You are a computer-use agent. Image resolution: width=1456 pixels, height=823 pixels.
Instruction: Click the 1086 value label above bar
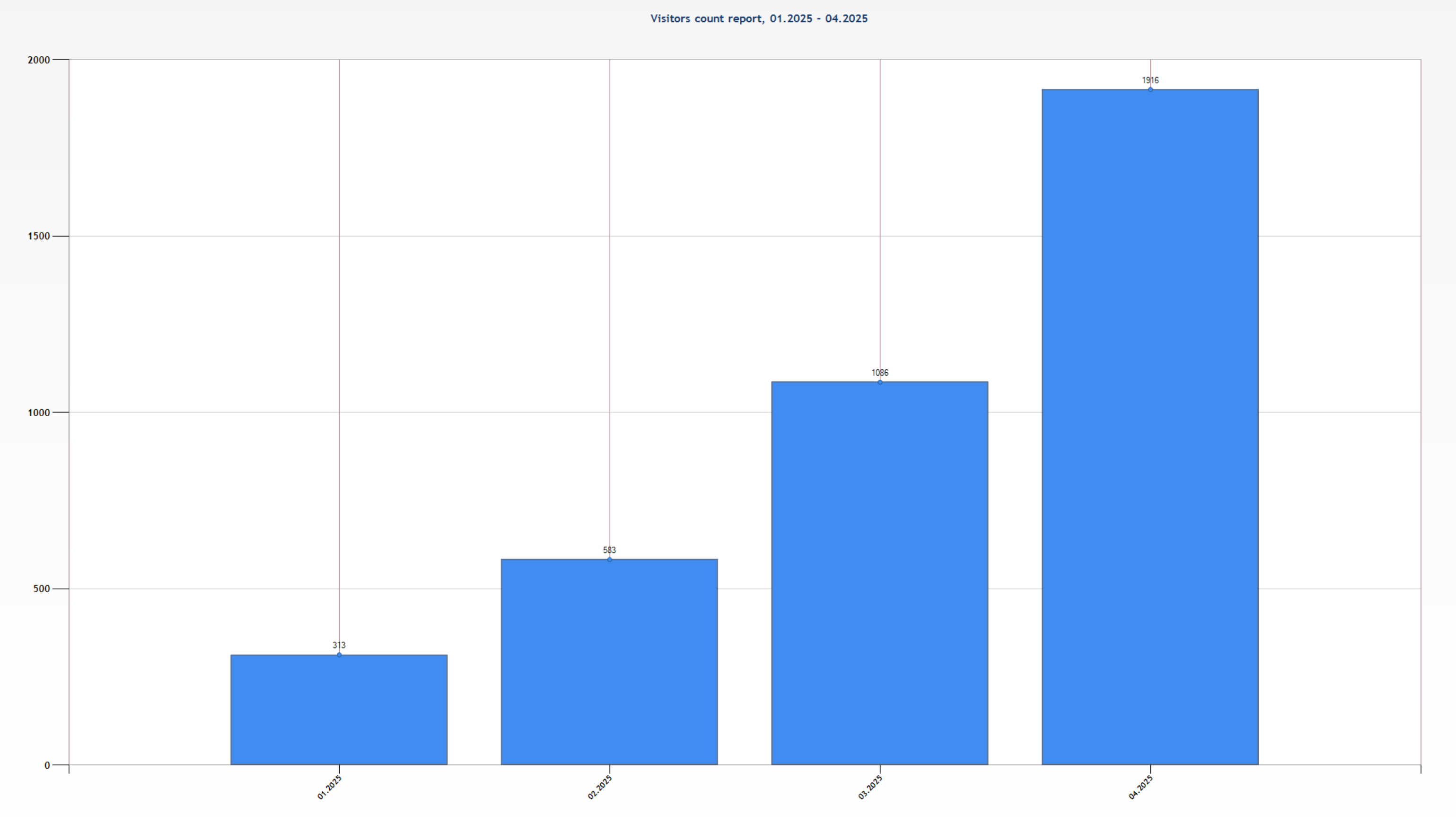pos(879,373)
